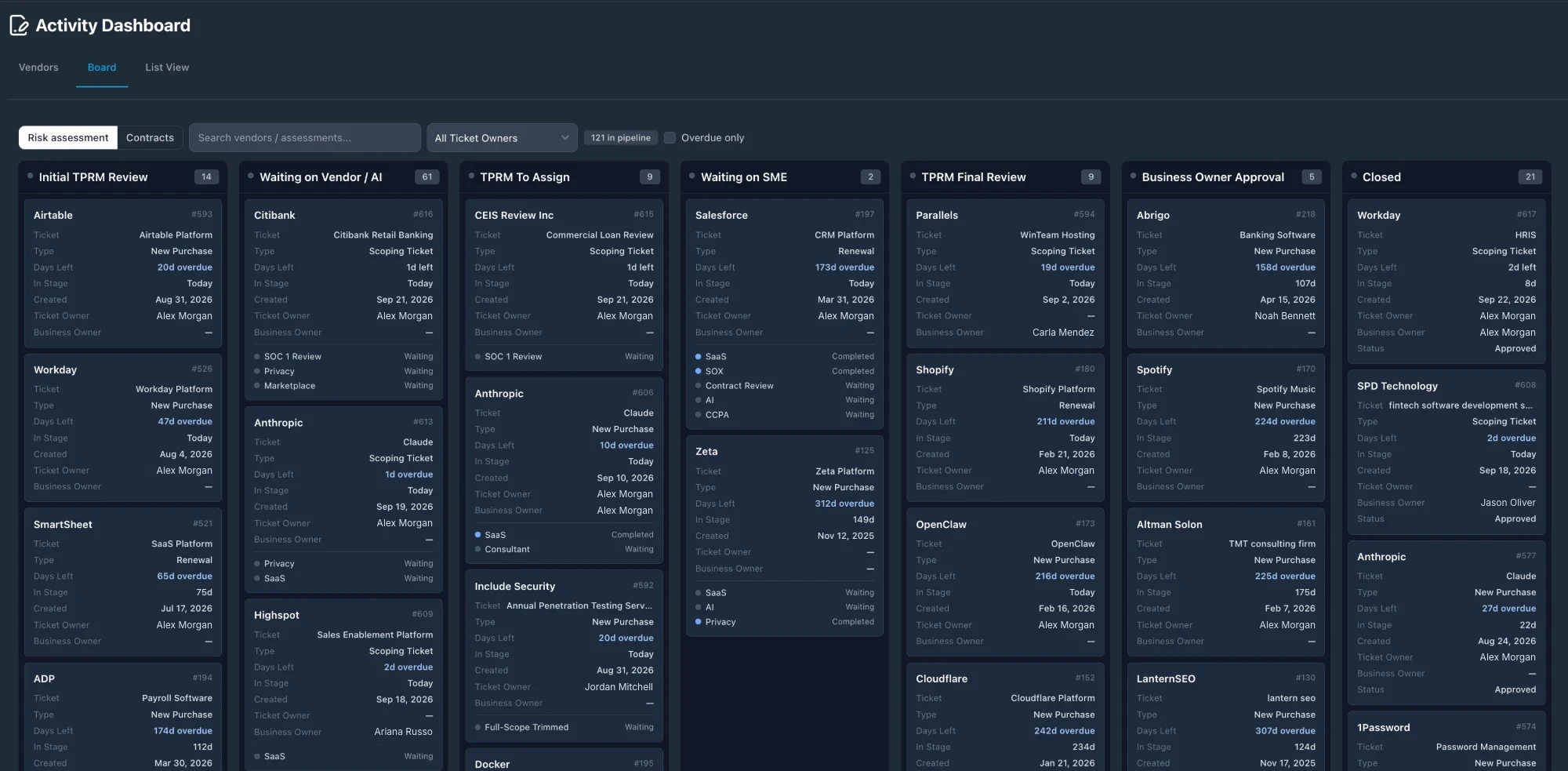Switch to the List View tab
This screenshot has height=771, width=1568.
[x=167, y=67]
